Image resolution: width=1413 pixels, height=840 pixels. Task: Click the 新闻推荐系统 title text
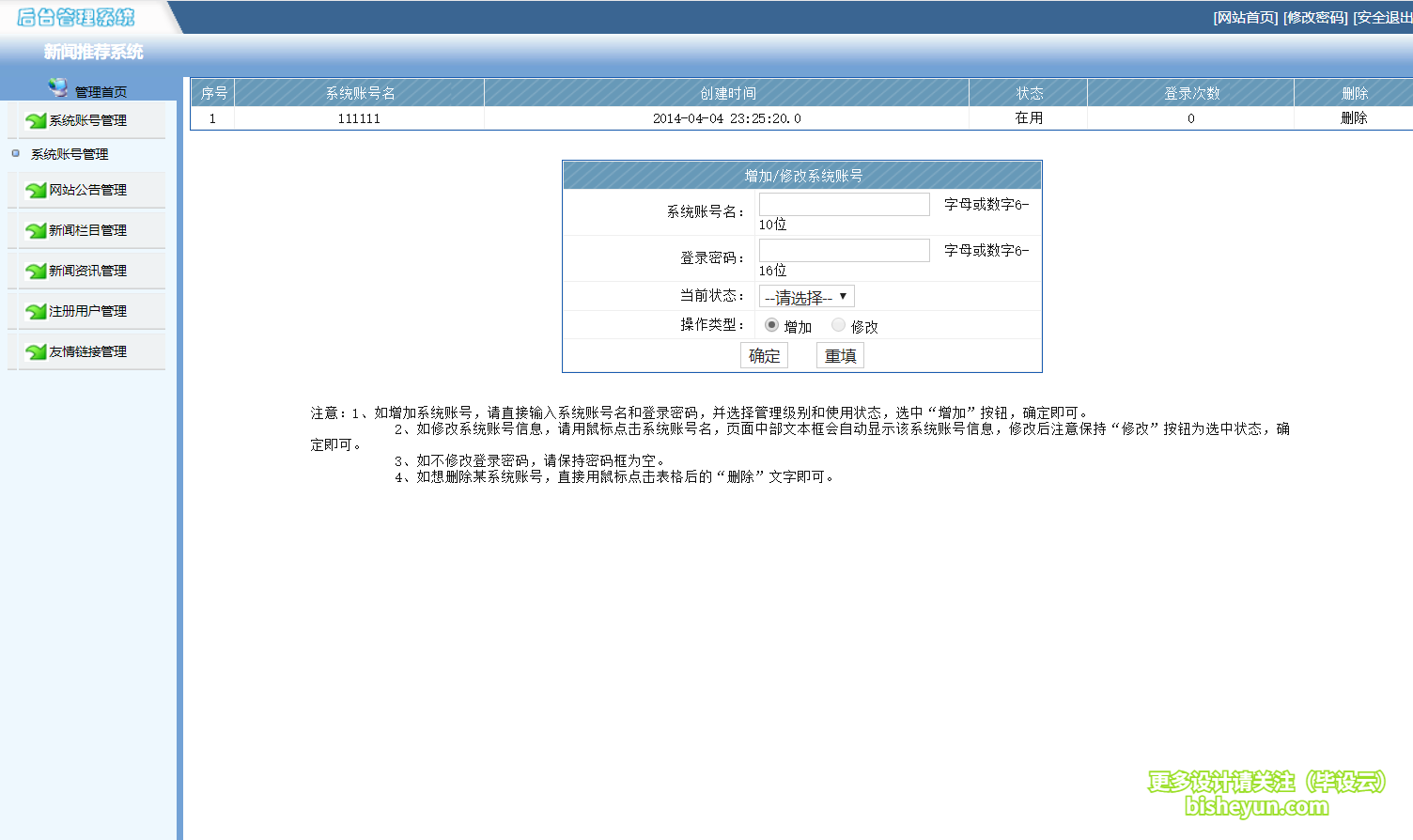(x=93, y=52)
